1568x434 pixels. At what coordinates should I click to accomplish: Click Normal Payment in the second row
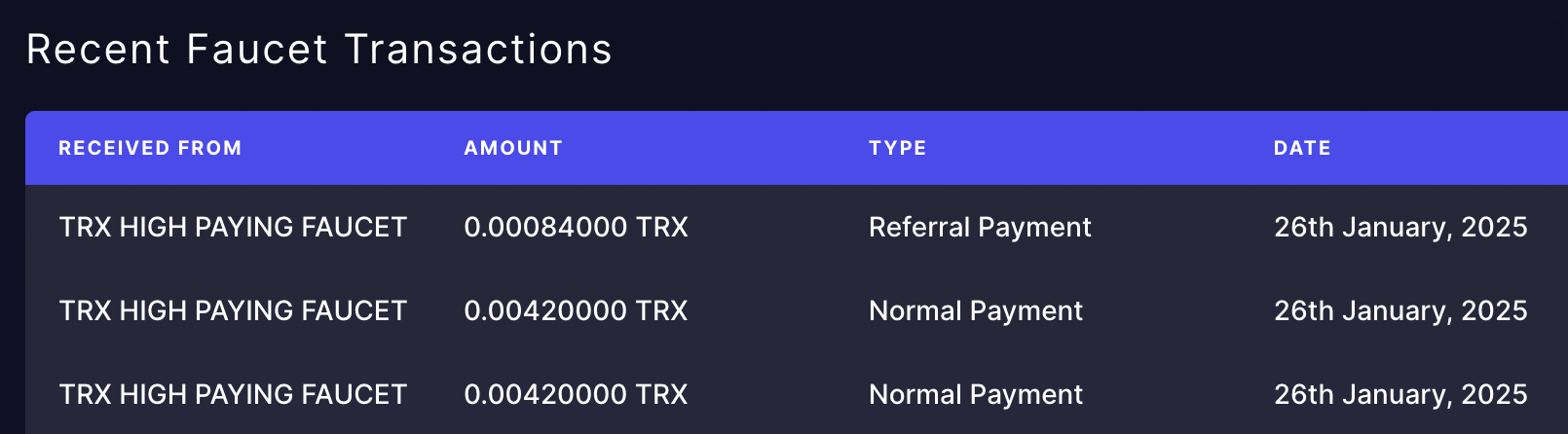[976, 310]
